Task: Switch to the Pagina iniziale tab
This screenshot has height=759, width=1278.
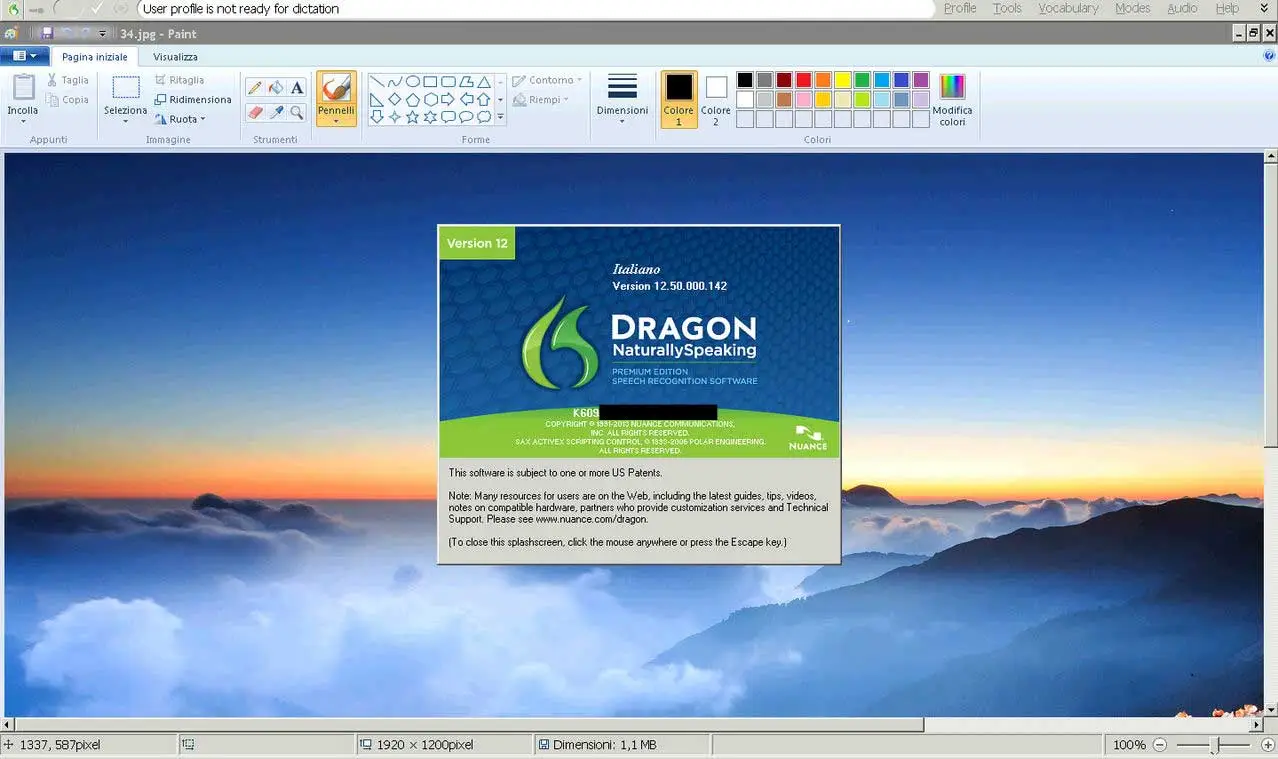Action: [x=95, y=57]
